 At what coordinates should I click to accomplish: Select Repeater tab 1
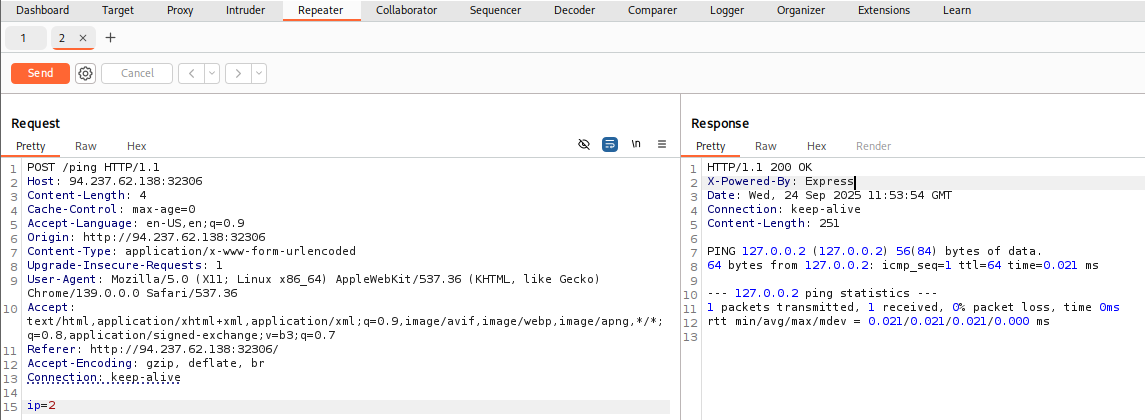tap(25, 38)
